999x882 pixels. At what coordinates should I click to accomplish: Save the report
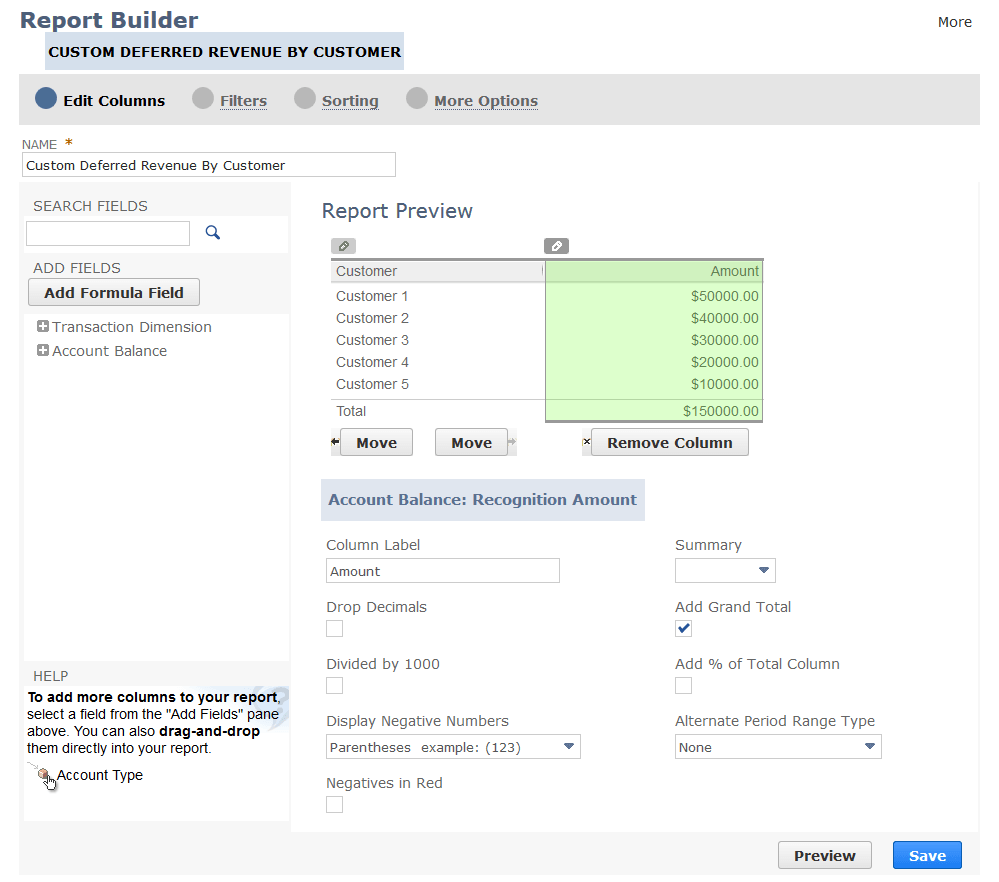927,855
